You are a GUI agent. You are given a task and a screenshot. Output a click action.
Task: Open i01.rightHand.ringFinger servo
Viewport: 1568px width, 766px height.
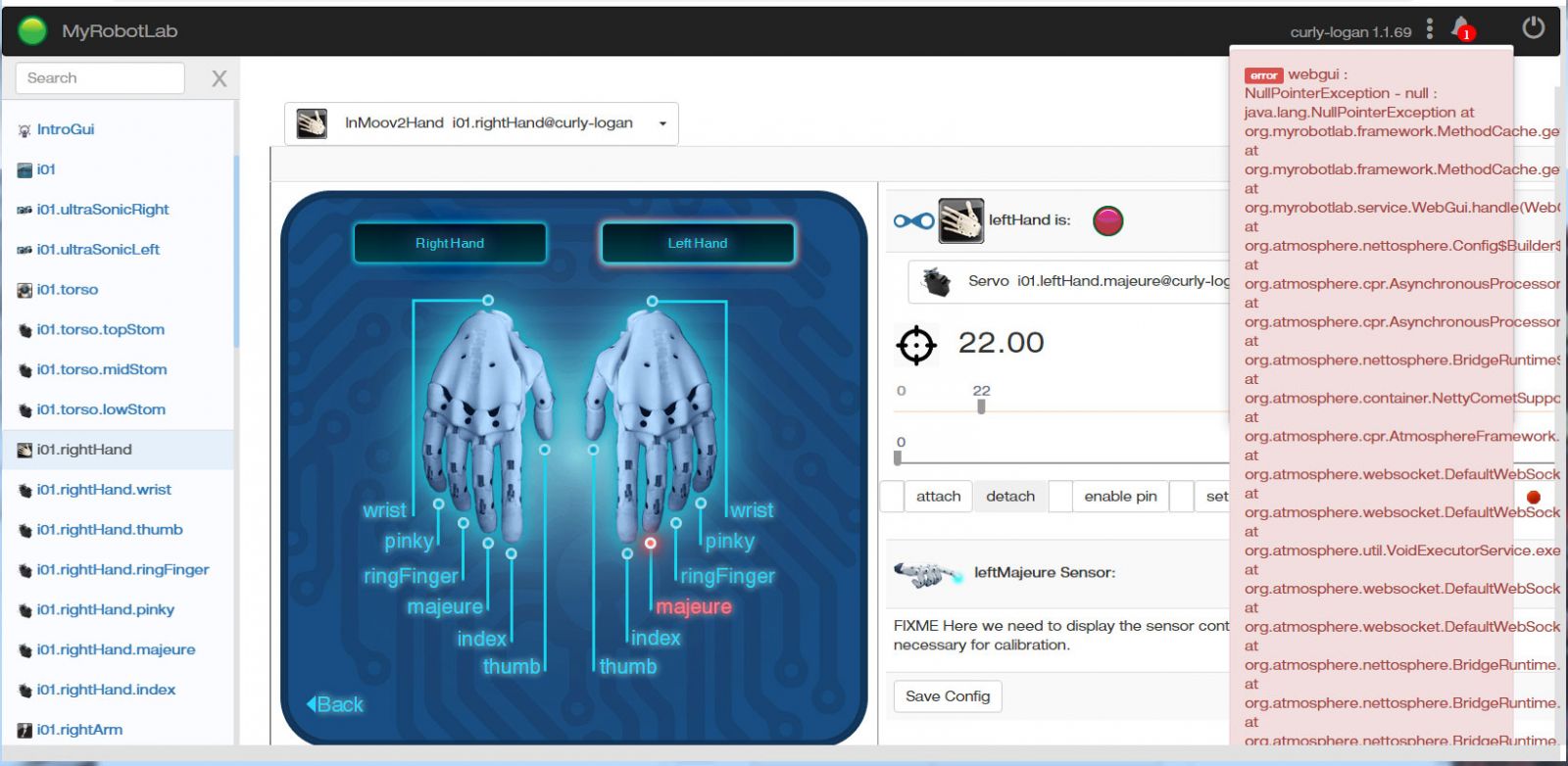point(122,570)
